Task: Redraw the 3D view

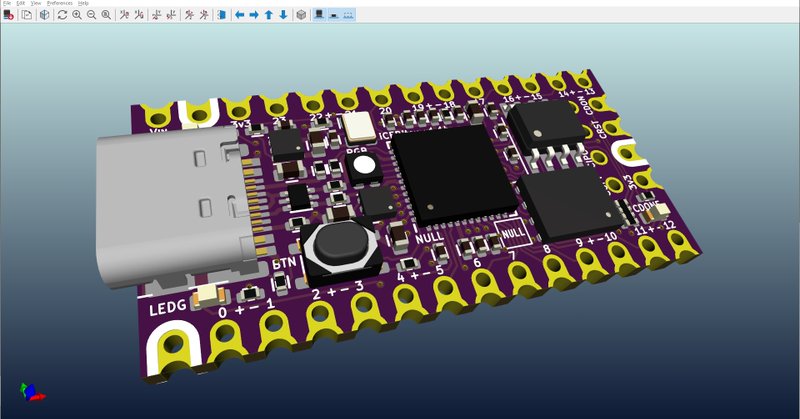Action: pos(62,15)
